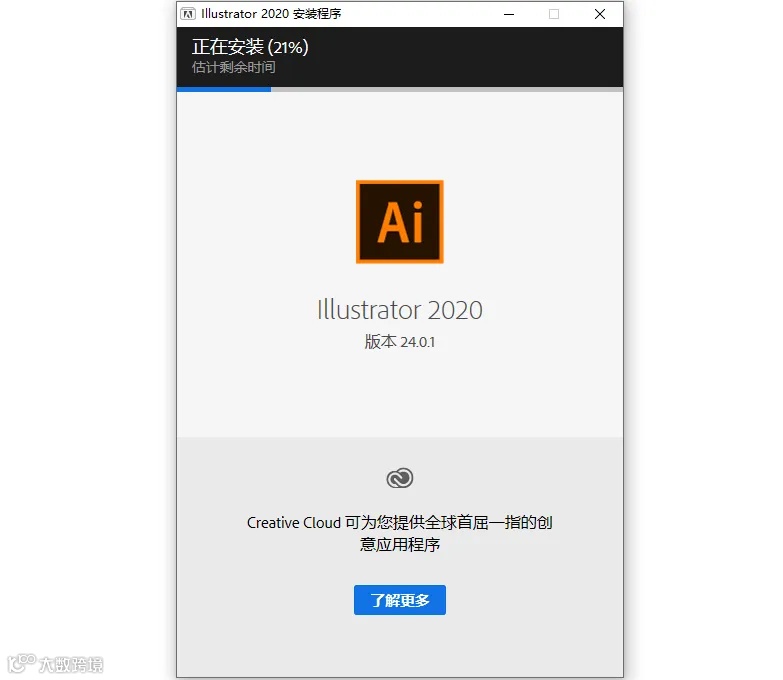Close the Illustrator 2020 installer window
Viewport: 783px width, 680px height.
coord(600,14)
